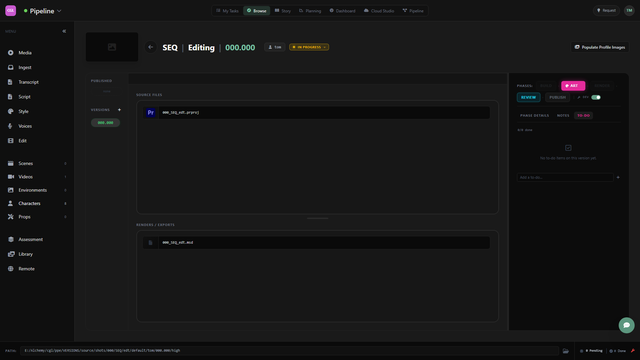Screen dimensions: 640x360
Task: Open the folder from the path bar
Action: pyautogui.click(x=566, y=351)
